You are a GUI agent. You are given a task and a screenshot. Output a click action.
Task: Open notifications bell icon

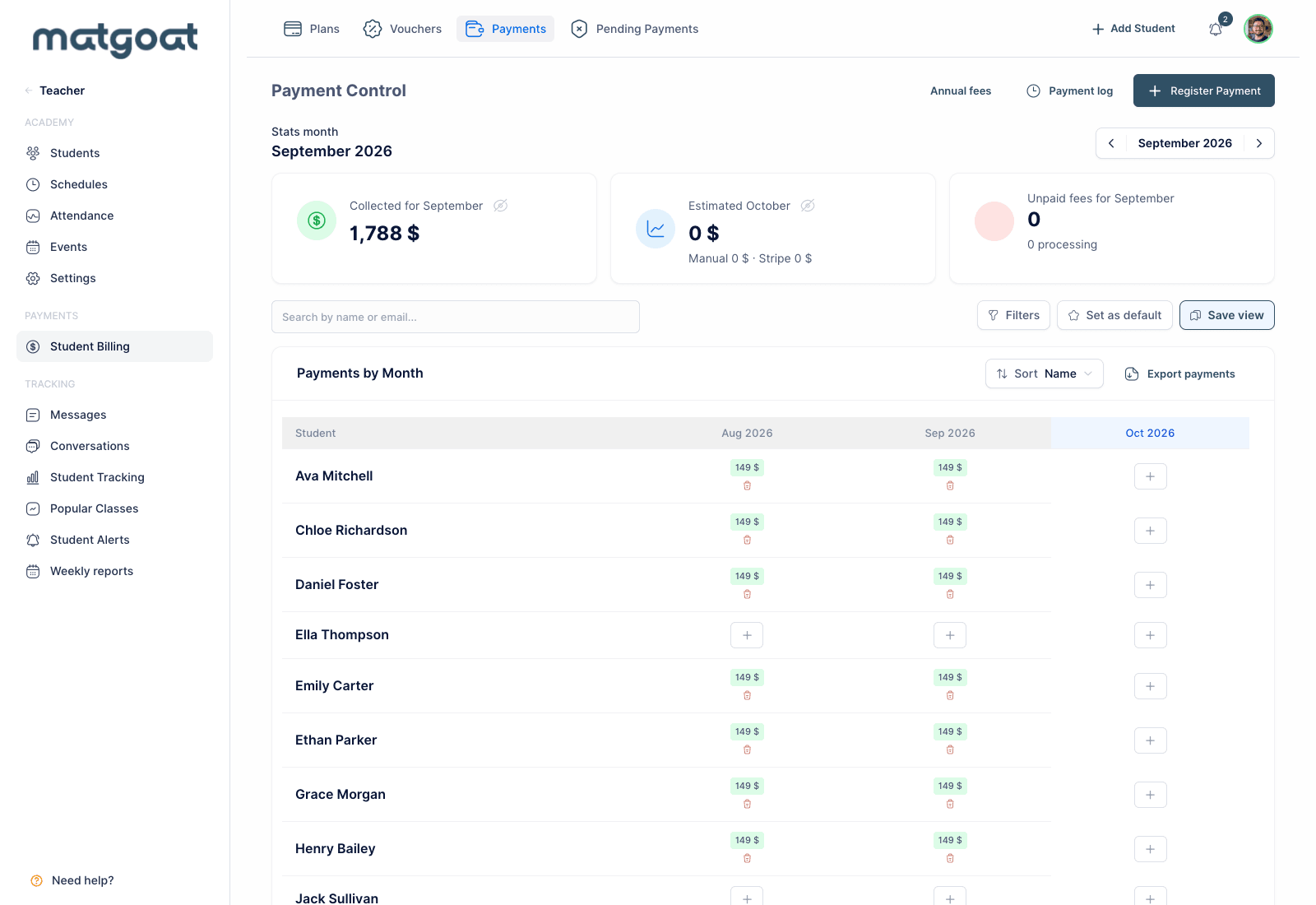tap(1216, 30)
